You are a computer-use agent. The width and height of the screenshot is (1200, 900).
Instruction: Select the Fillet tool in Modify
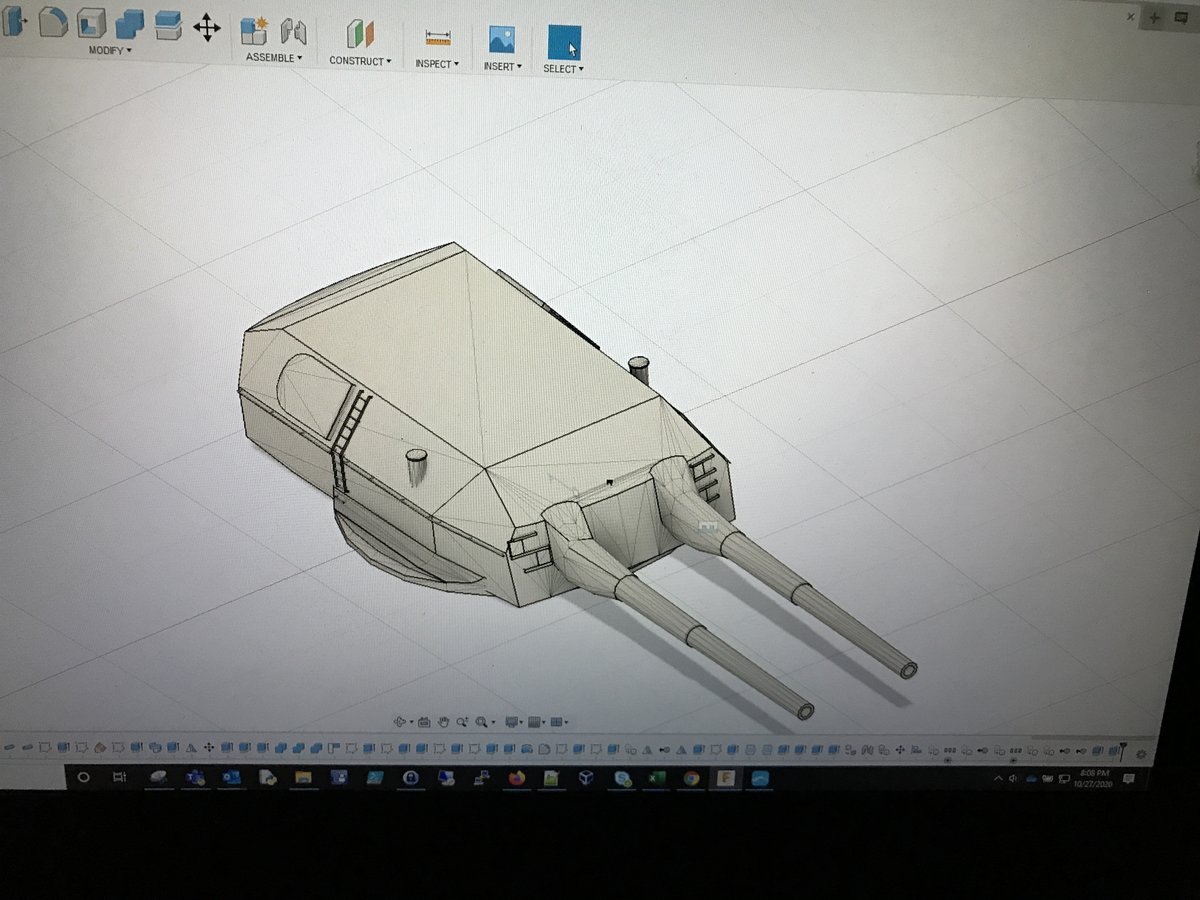click(53, 21)
